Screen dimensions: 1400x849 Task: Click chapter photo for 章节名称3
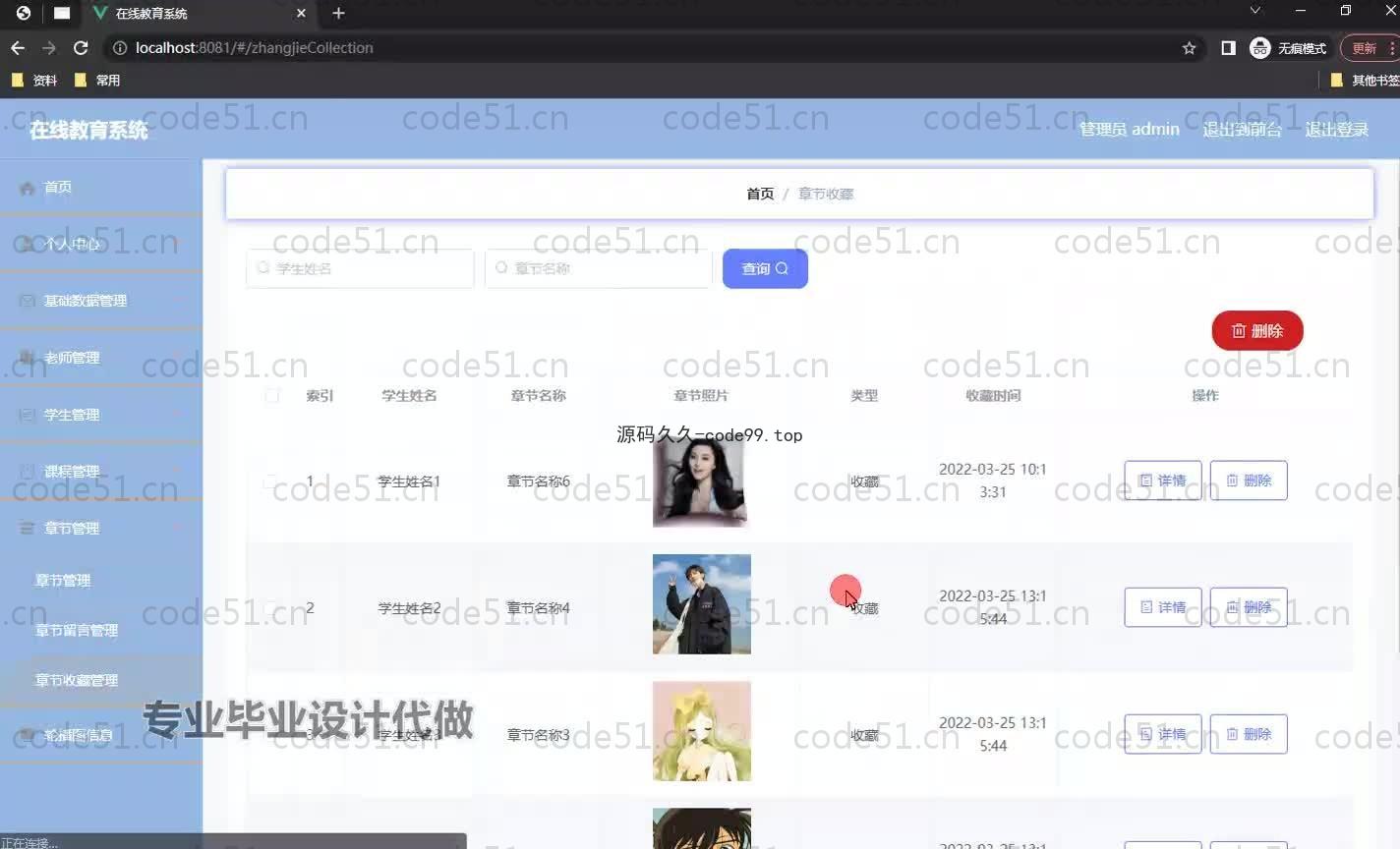[x=701, y=731]
